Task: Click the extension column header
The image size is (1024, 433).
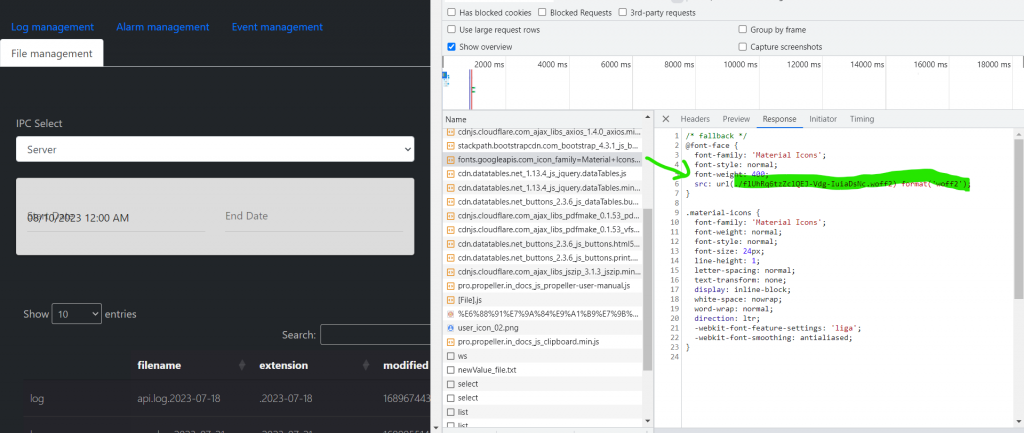Action: (x=283, y=365)
